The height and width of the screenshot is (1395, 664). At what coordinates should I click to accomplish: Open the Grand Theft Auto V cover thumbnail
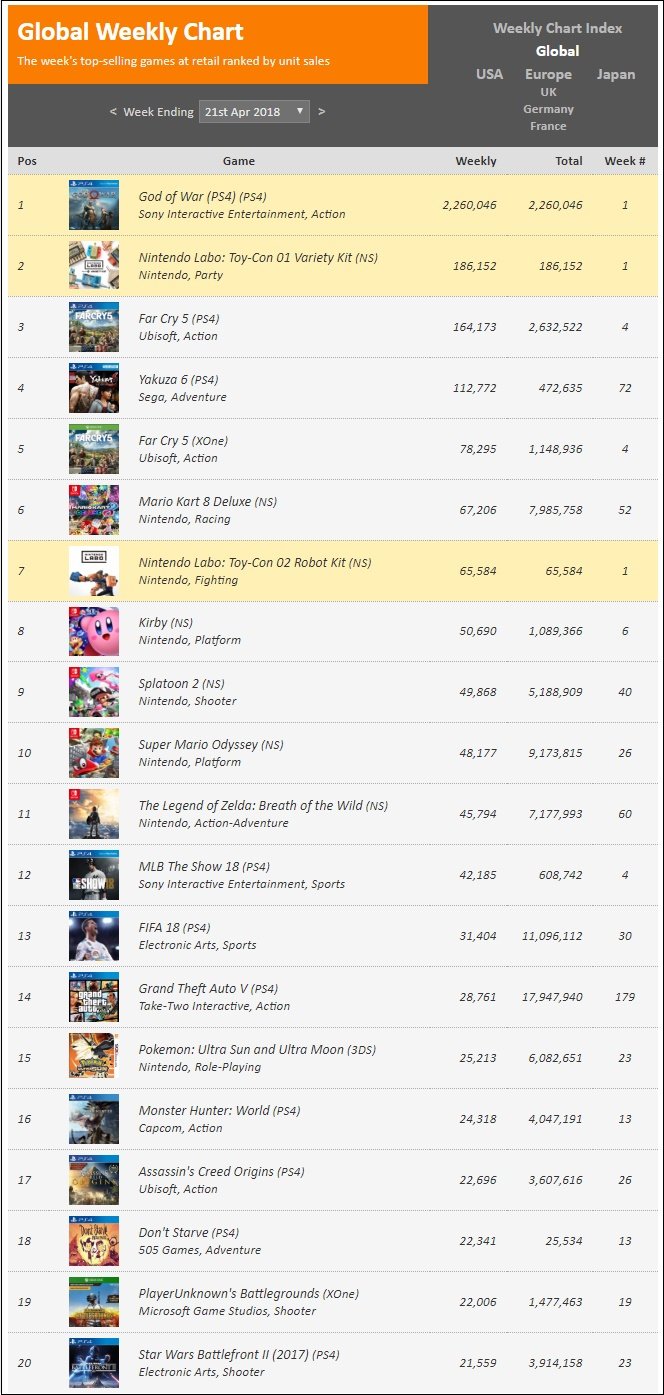pos(94,998)
